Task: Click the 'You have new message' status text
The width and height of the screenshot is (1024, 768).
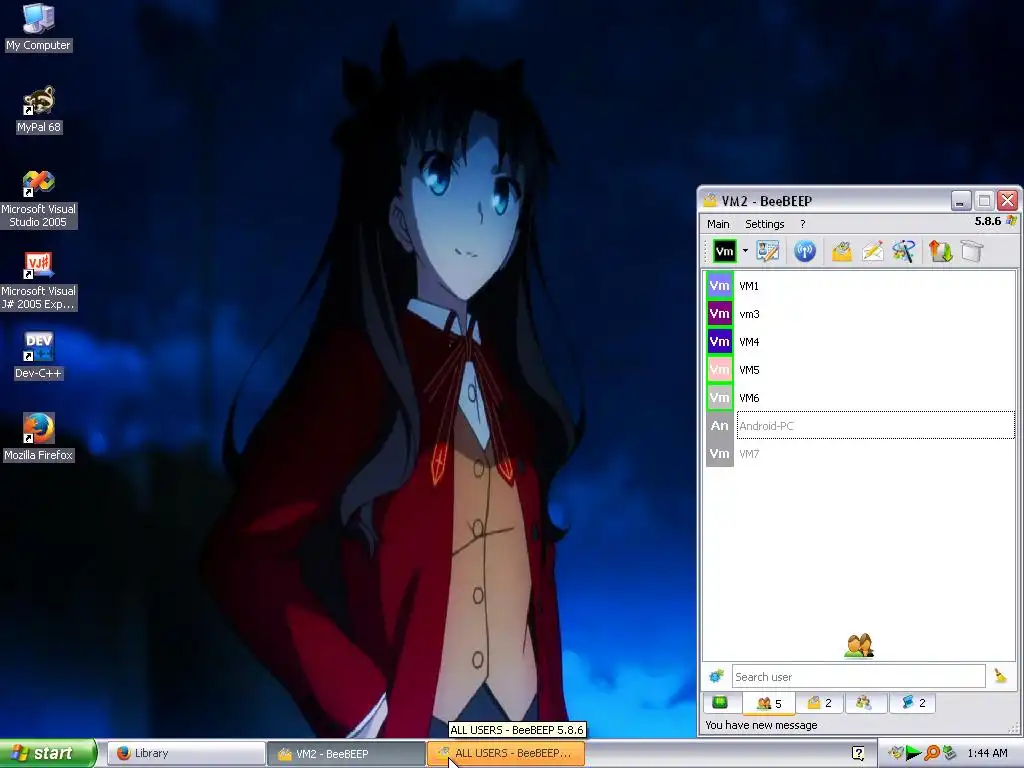Action: 761,725
